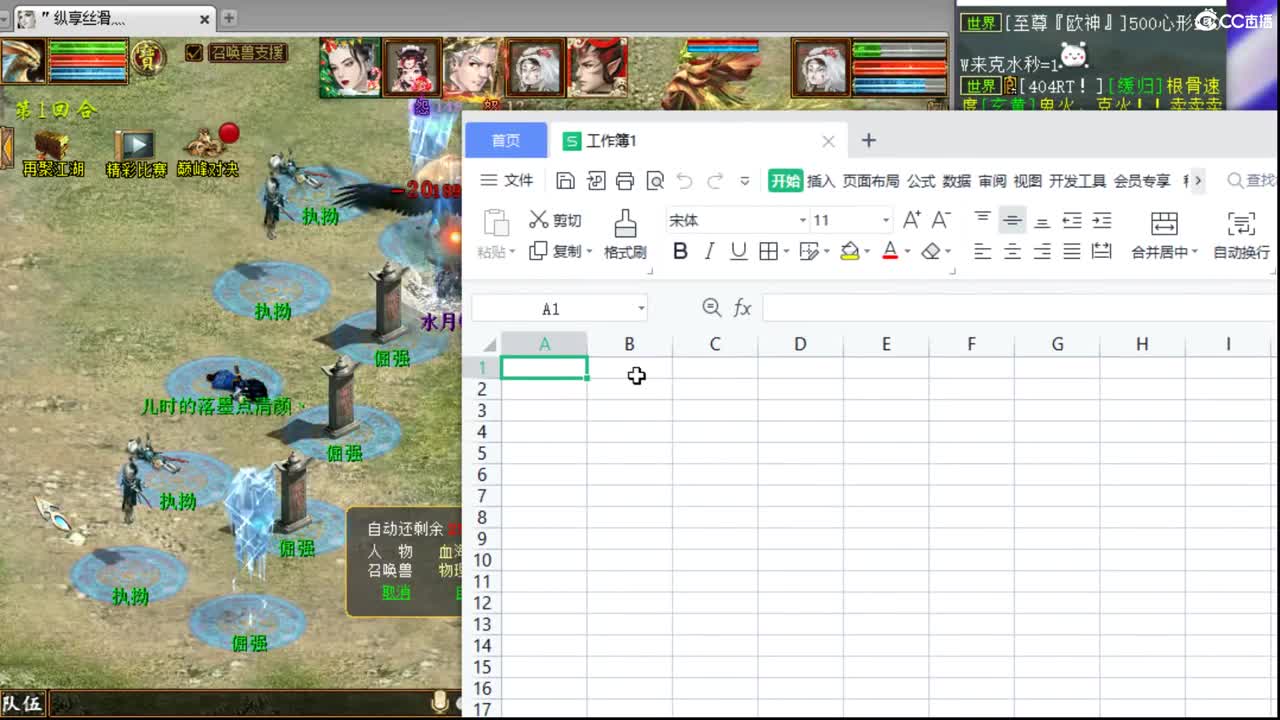Expand the Merge and Center (合并居中) dropdown arrow

tap(1194, 253)
